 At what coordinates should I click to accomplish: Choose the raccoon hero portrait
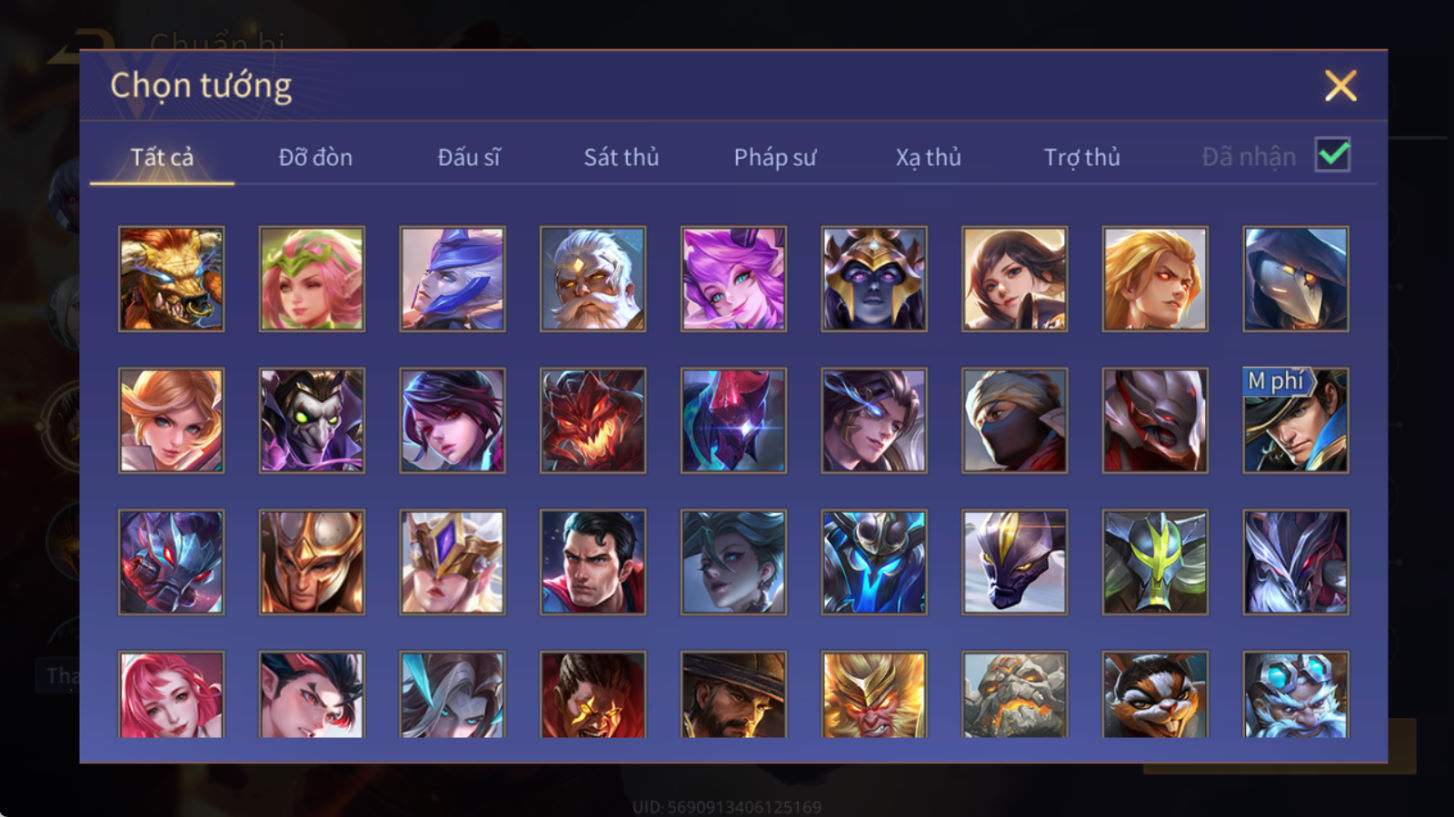pos(1155,694)
